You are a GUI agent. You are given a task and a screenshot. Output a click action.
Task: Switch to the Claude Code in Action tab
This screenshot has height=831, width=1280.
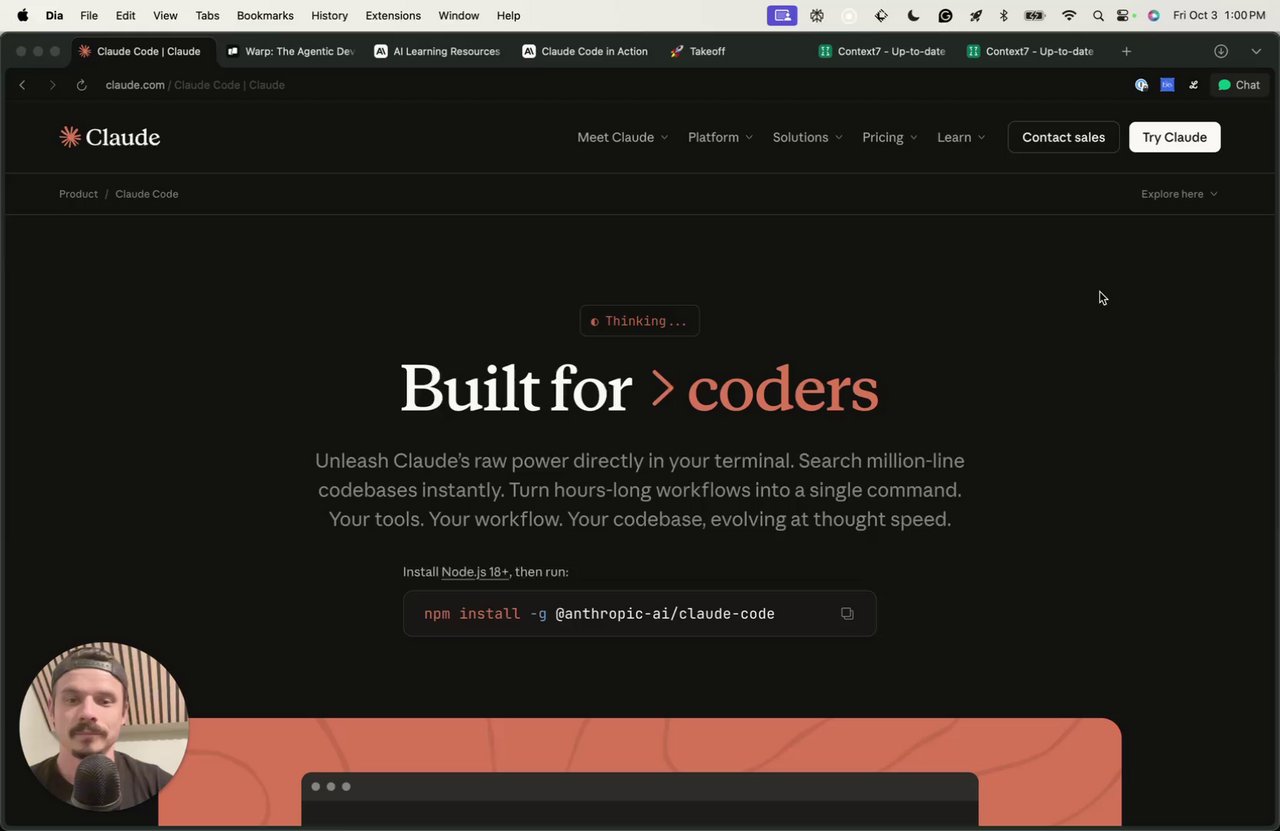click(586, 51)
